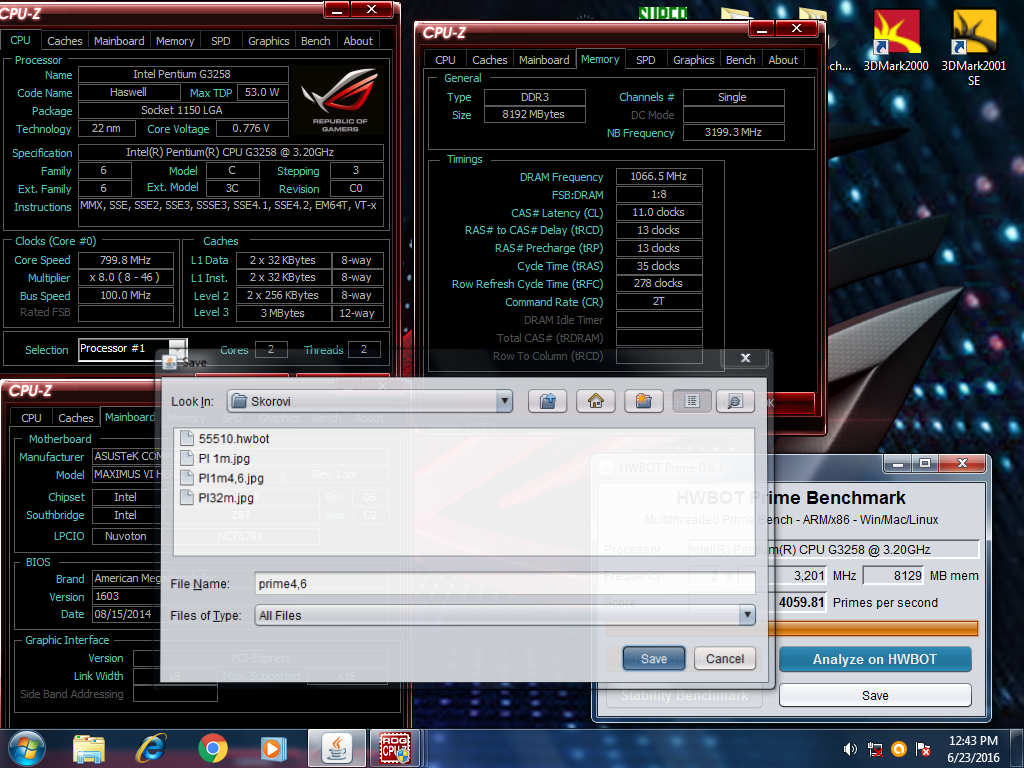Open Mainboard tab in top-left CPU-Z
Viewport: 1024px width, 768px height.
click(119, 40)
